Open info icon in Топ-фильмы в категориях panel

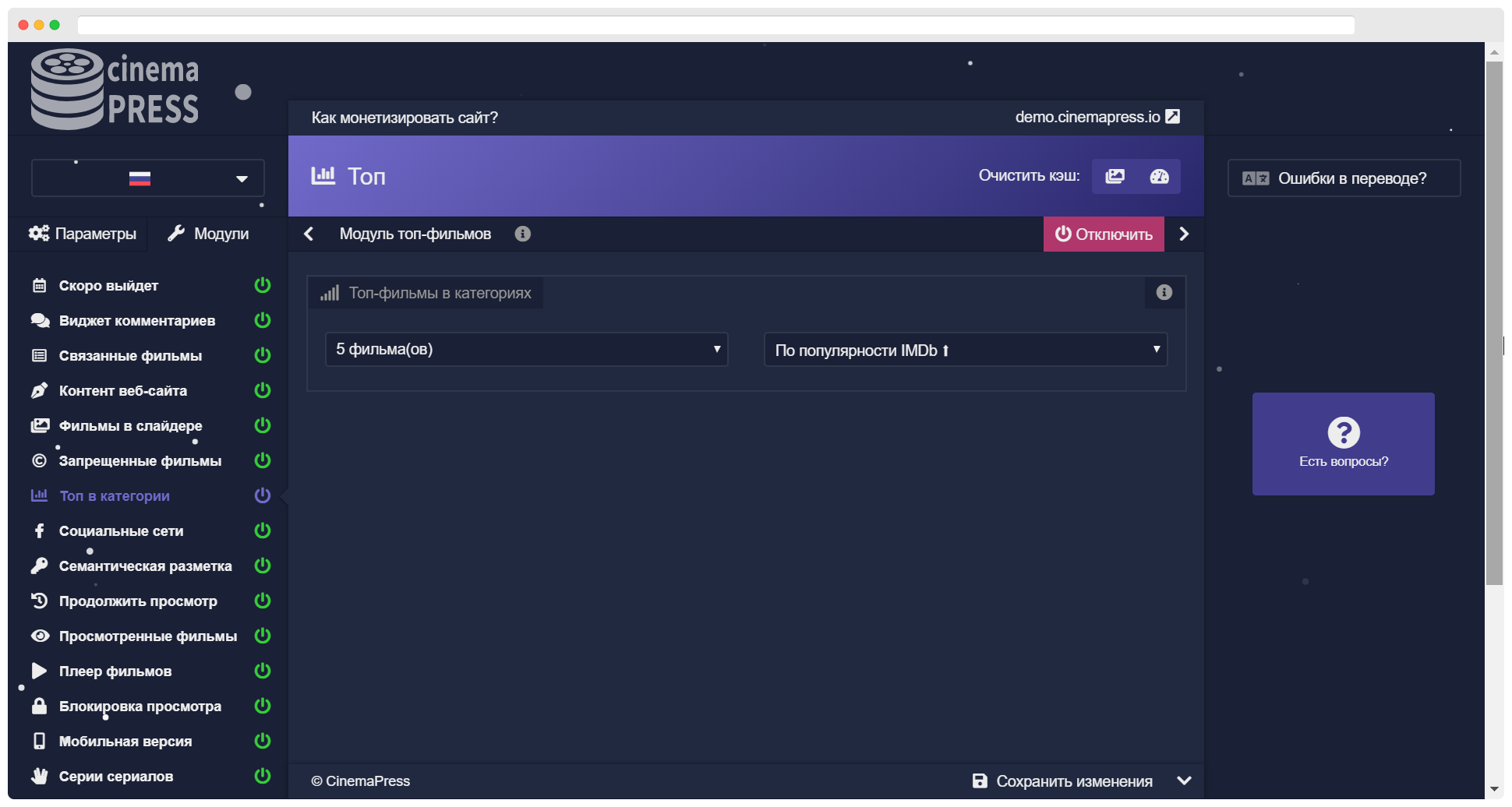coord(1164,292)
